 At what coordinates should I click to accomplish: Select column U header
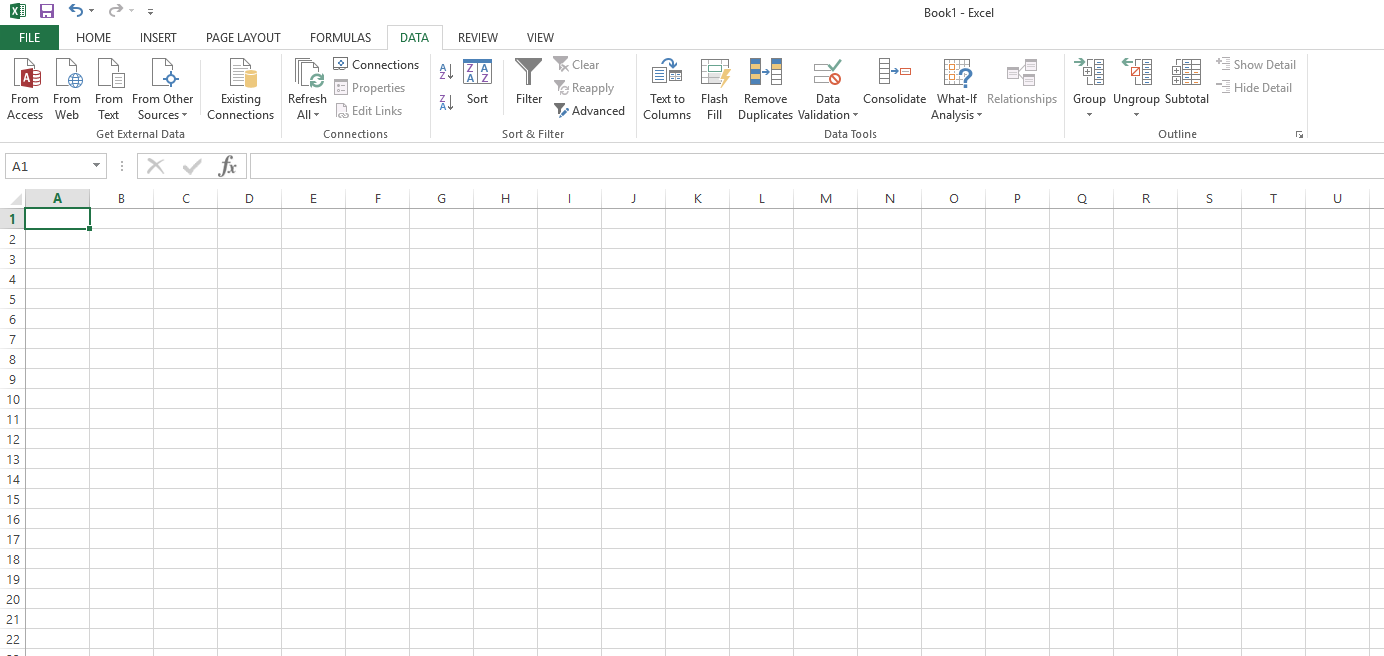(x=1337, y=198)
